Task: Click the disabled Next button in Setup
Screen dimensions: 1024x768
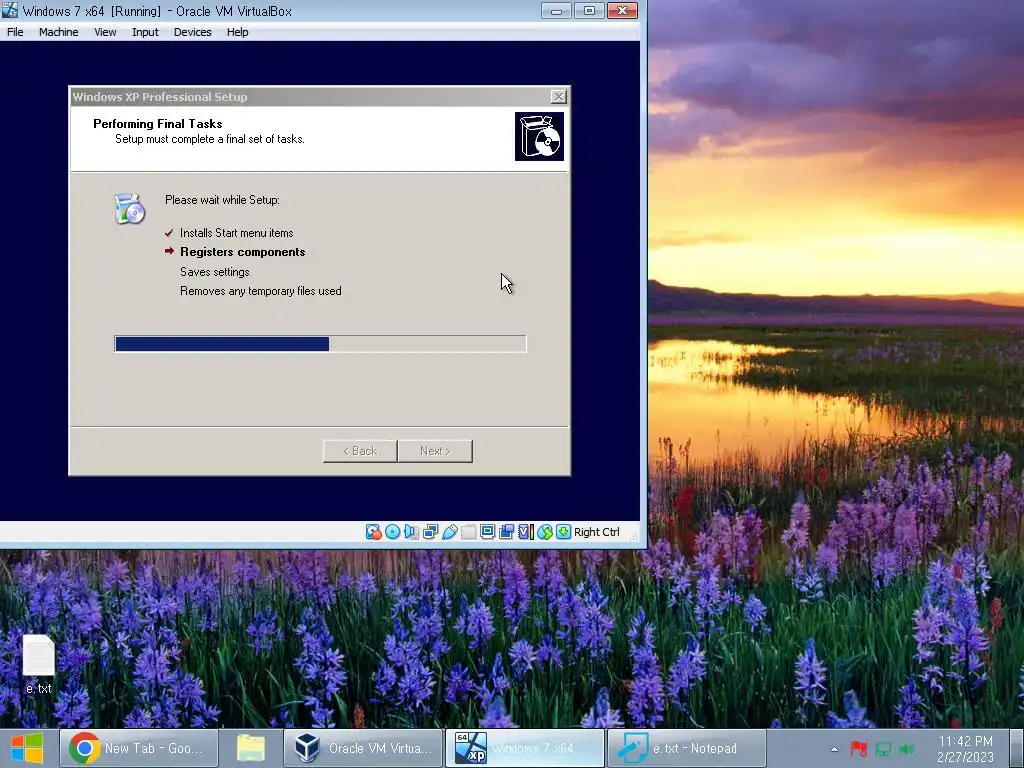Action: (436, 451)
